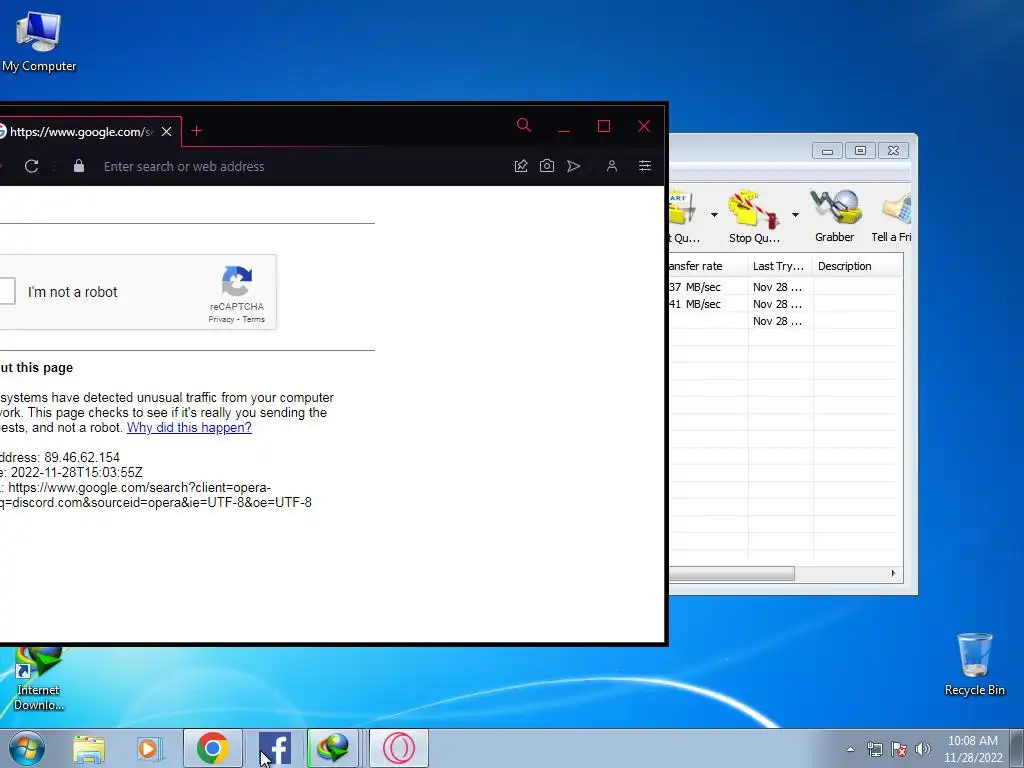The height and width of the screenshot is (768, 1024).
Task: Select row with 37 MB/sec transfer rate
Action: (x=786, y=287)
